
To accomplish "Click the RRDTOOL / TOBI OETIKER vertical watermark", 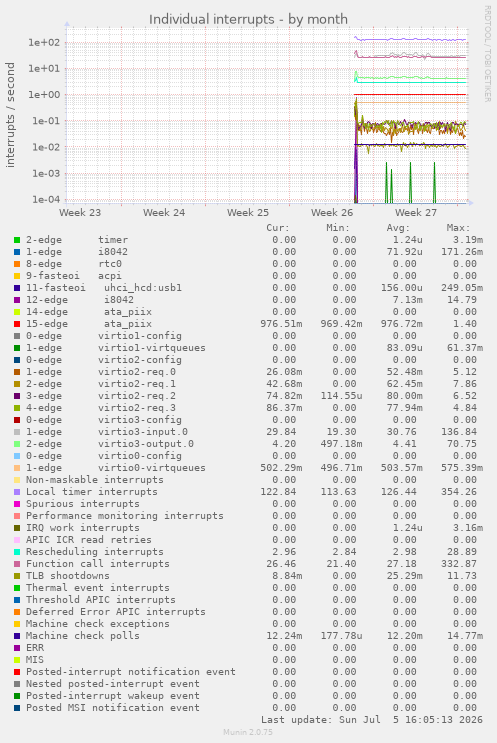I will point(488,54).
